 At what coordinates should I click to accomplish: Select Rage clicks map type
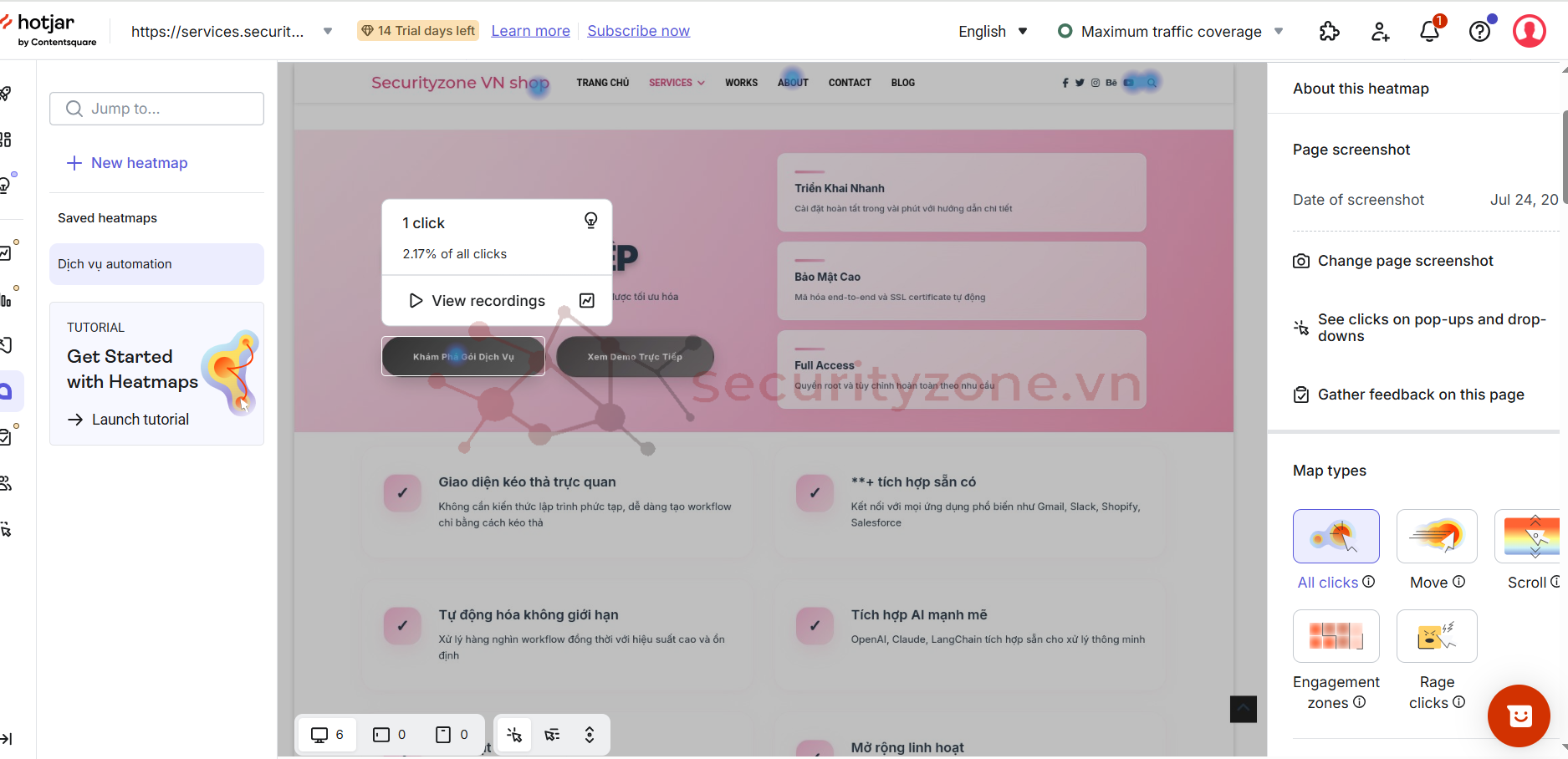pos(1437,636)
